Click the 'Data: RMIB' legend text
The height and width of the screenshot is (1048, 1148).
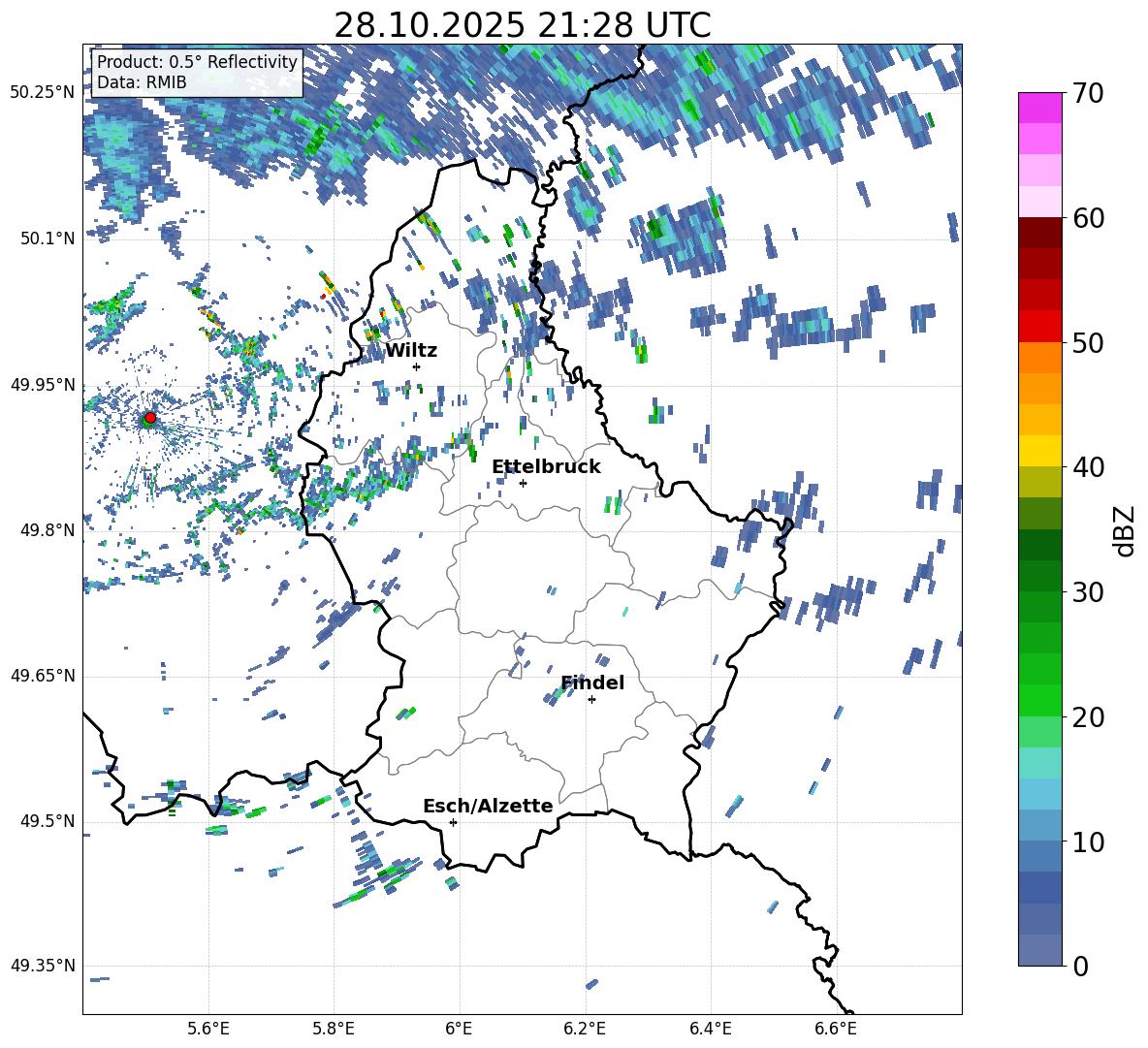(x=142, y=82)
